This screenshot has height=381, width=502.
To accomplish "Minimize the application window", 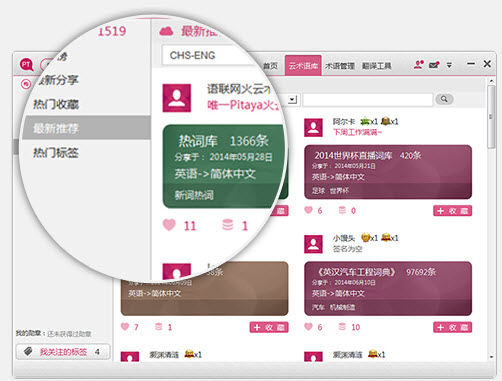I will tap(471, 64).
